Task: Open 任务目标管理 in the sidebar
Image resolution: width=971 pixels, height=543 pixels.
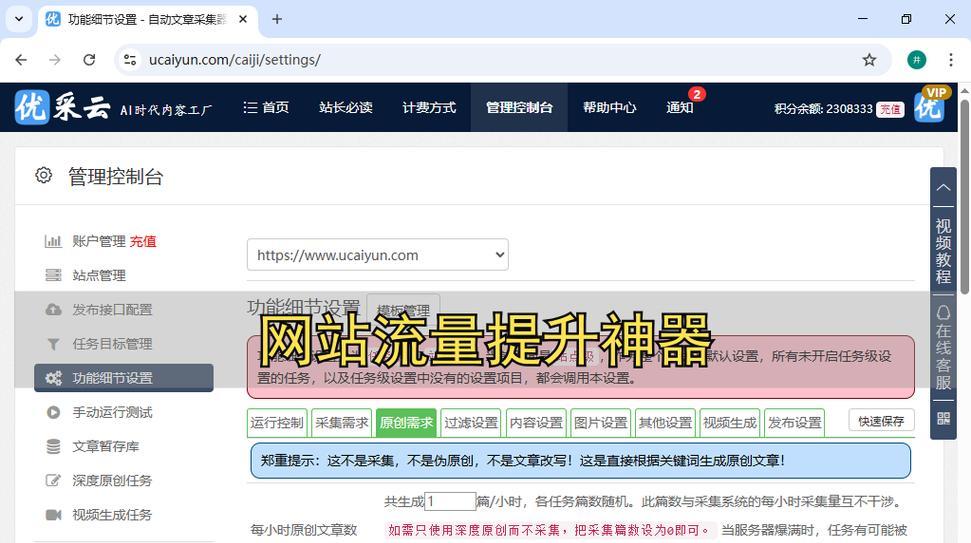Action: pos(112,344)
